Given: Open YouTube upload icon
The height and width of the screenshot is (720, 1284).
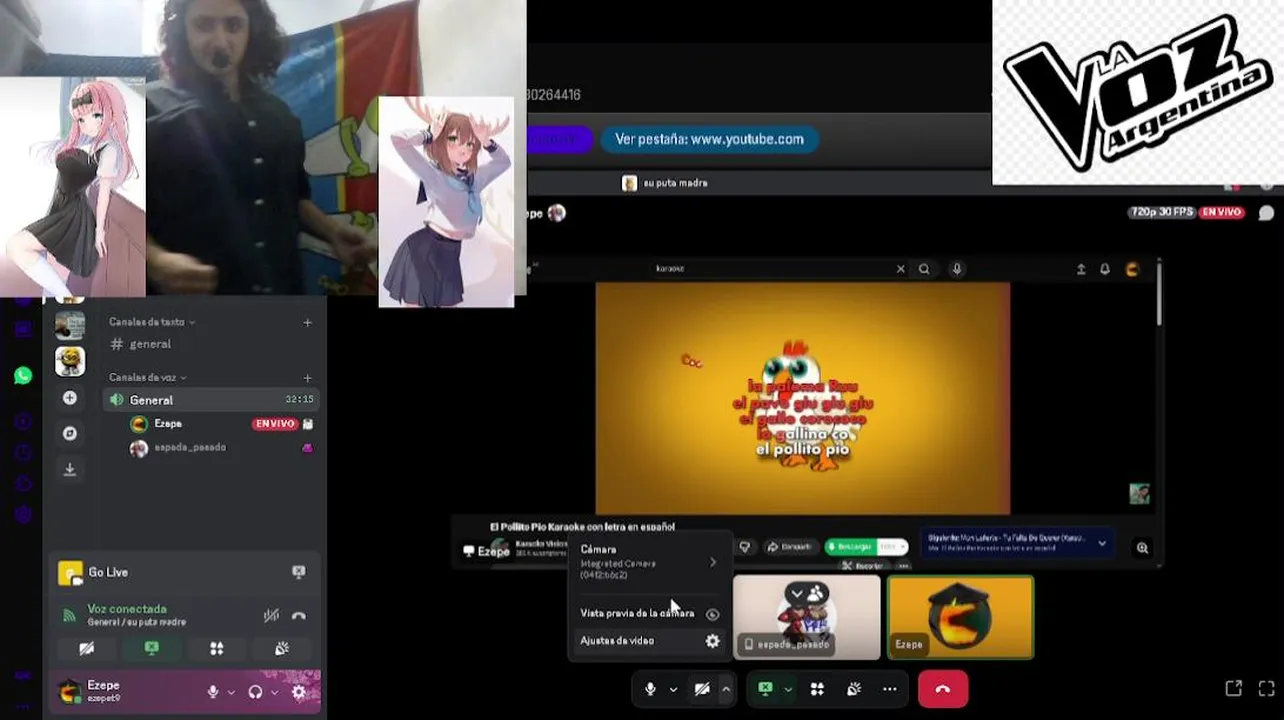Looking at the screenshot, I should pyautogui.click(x=1081, y=269).
